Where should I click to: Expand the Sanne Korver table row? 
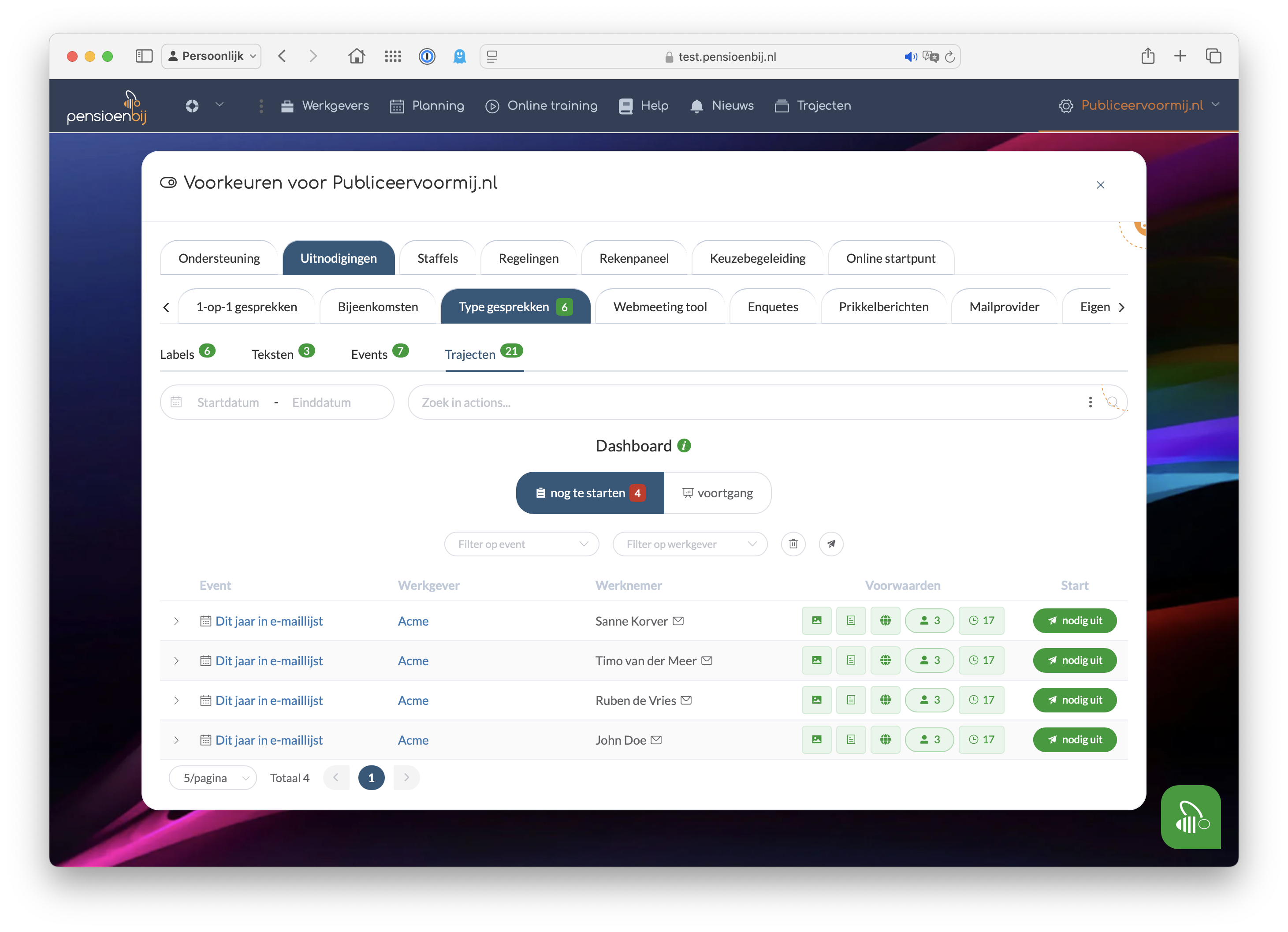(x=177, y=621)
